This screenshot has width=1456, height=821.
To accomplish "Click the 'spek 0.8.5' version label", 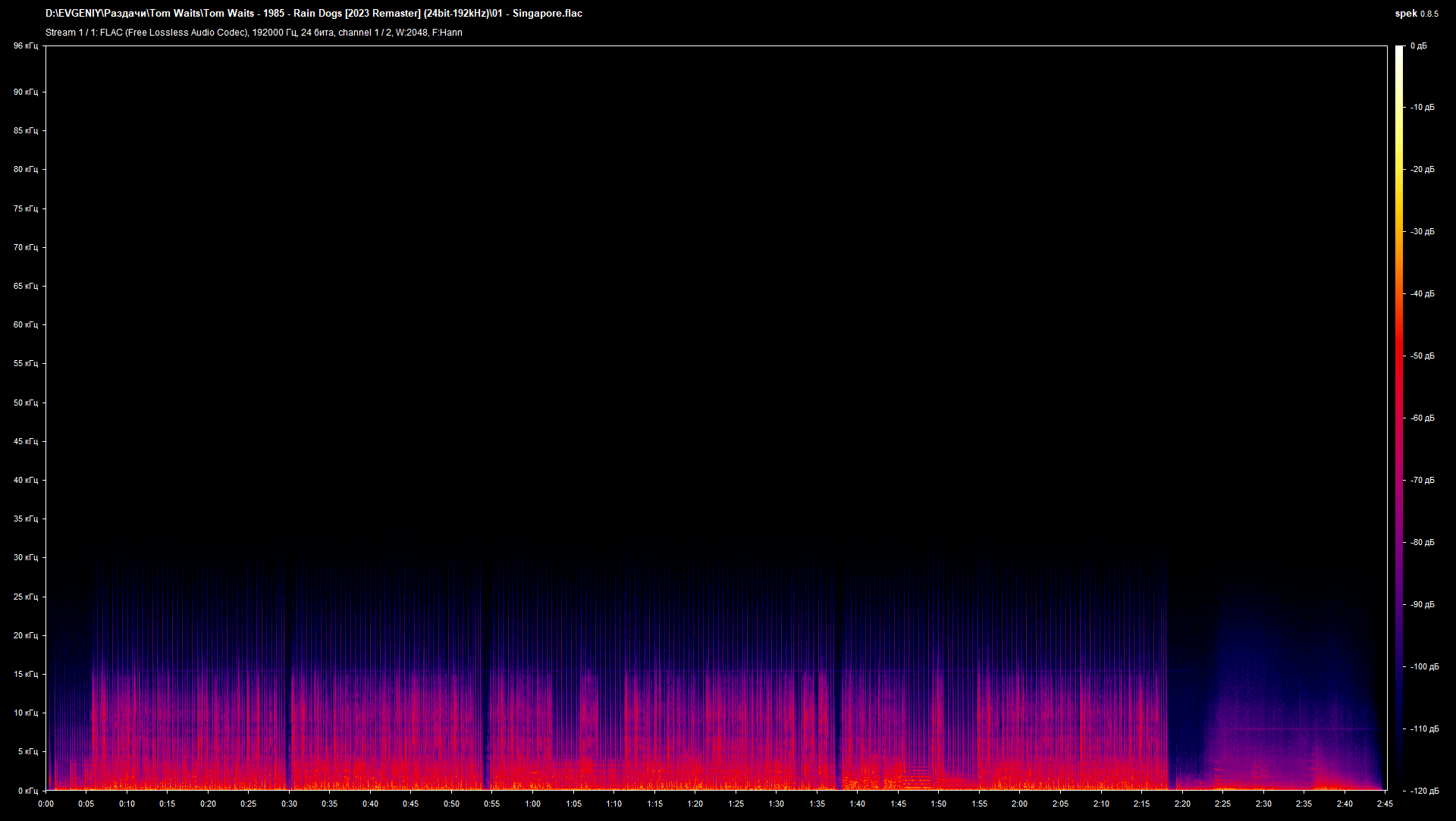I will point(1416,14).
